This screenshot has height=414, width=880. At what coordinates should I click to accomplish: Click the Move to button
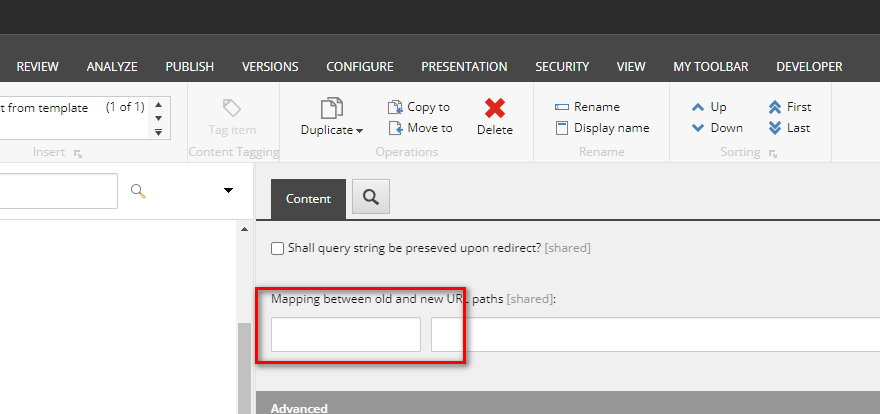[420, 128]
